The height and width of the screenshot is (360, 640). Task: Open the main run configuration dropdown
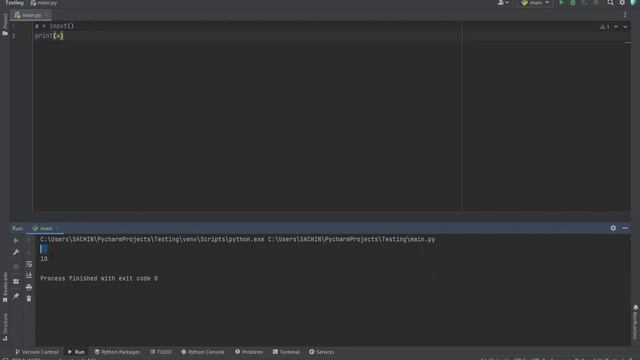pos(535,3)
